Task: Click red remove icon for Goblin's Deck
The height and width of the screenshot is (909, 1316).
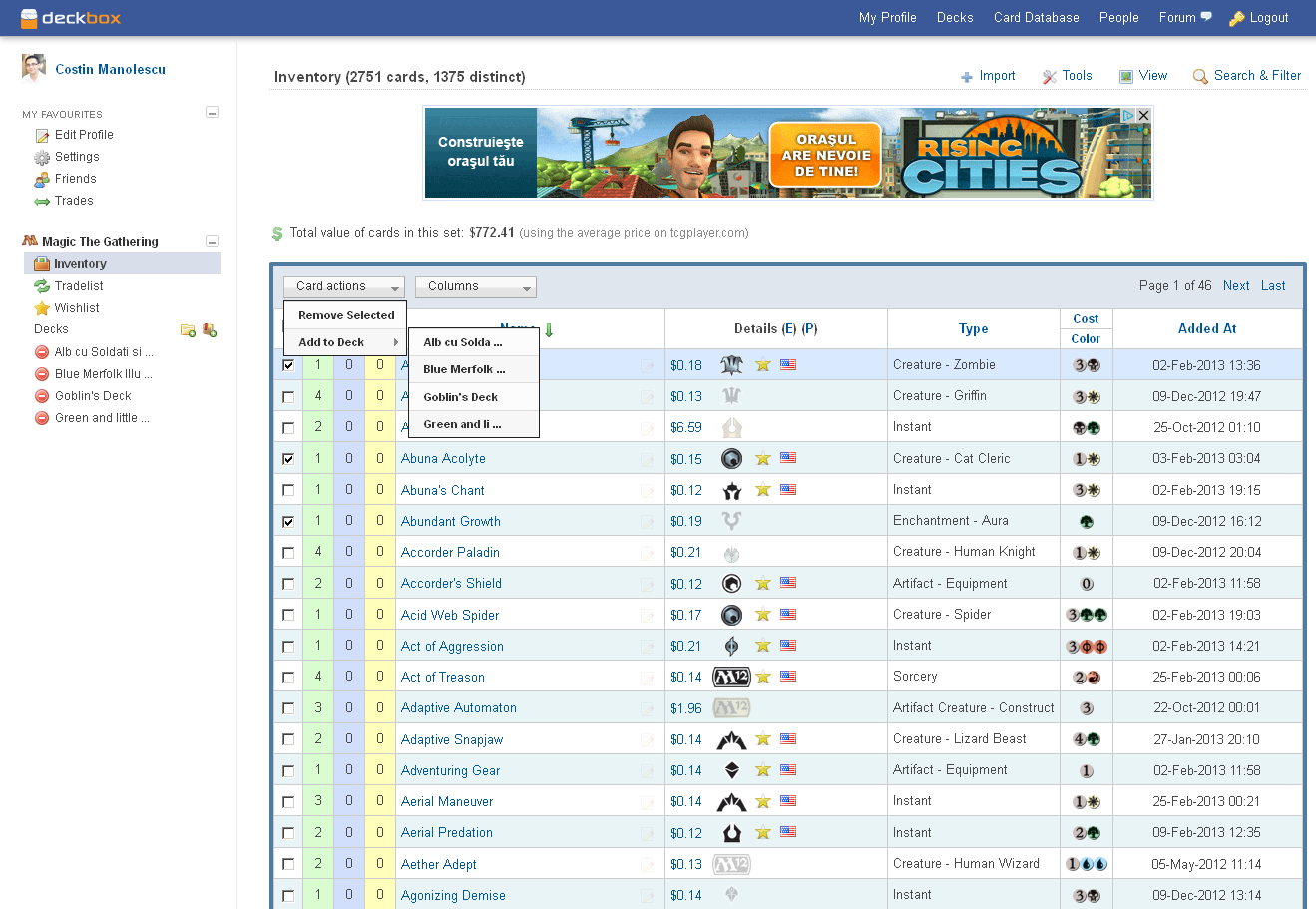Action: coord(42,396)
